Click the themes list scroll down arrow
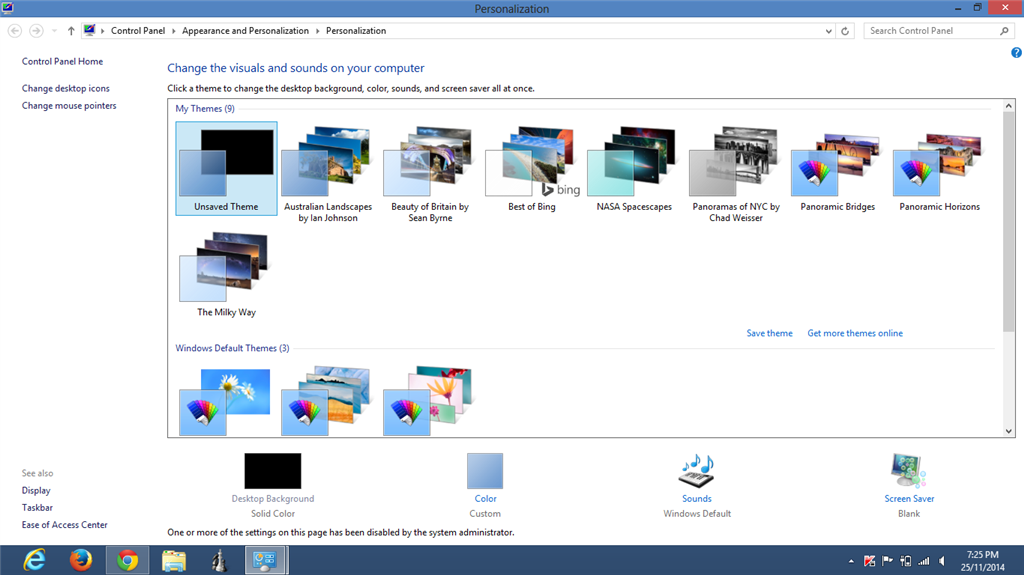Viewport: 1024px width, 575px height. [1009, 431]
